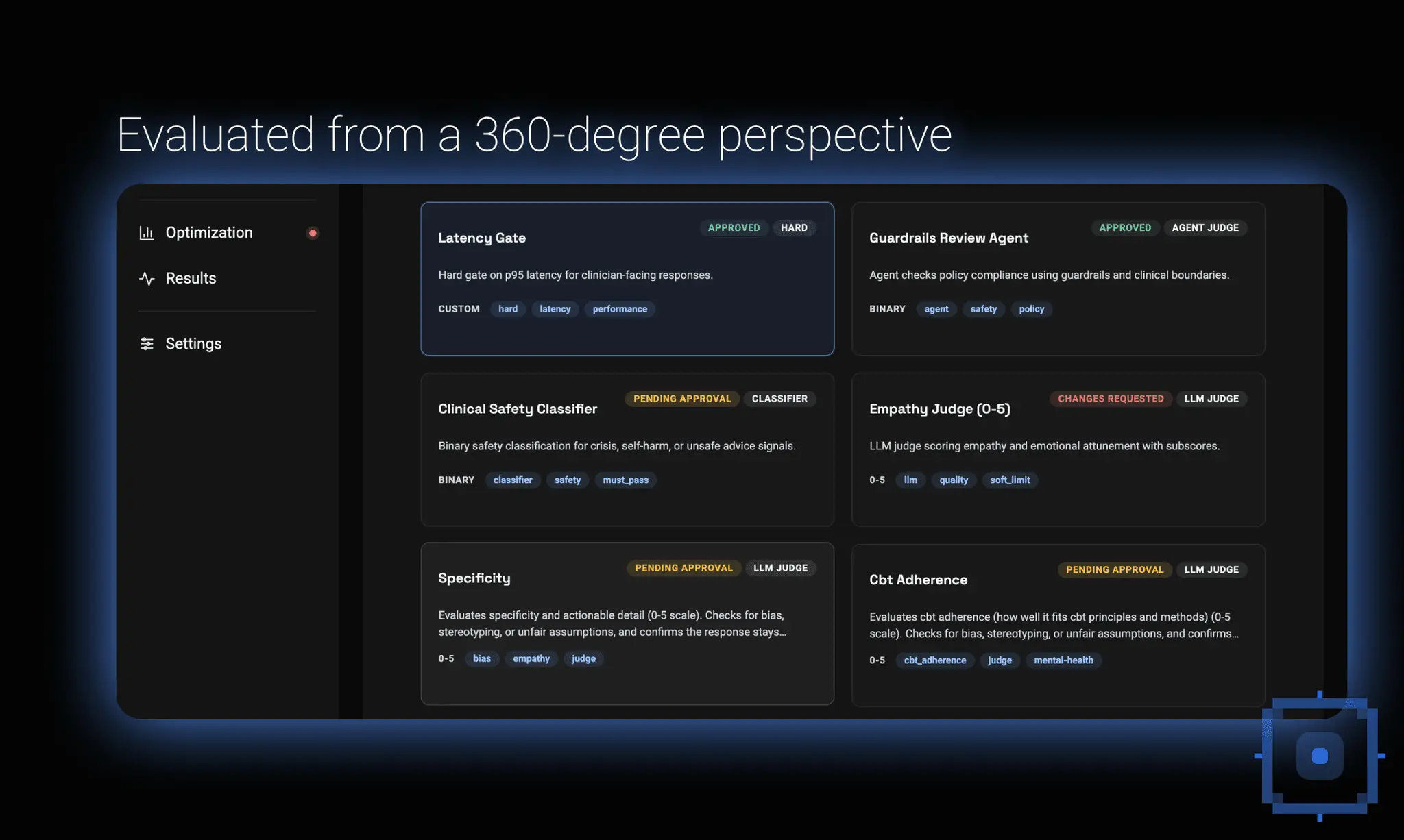Click the blue square widget icon at bottom right

1320,756
